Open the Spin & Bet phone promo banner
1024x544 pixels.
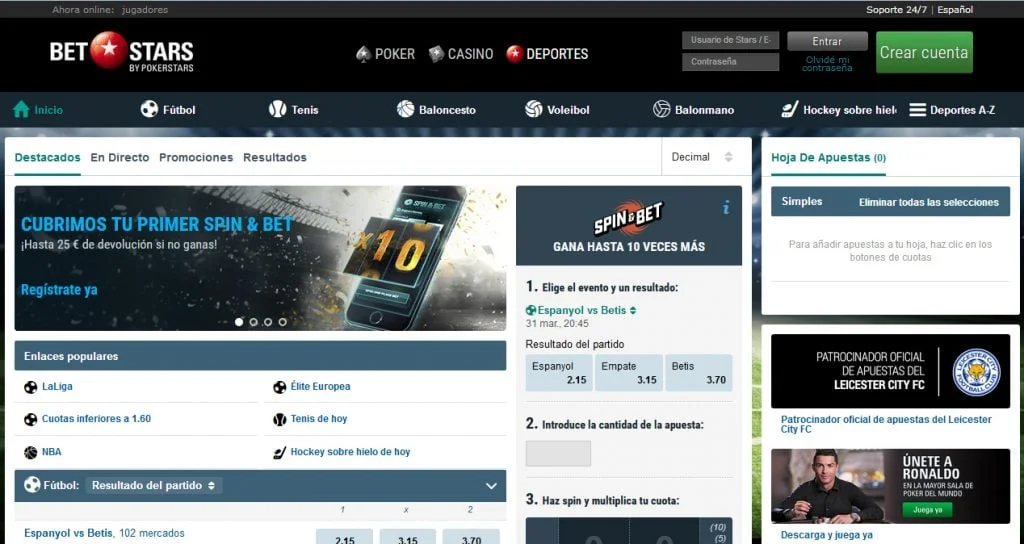point(260,258)
